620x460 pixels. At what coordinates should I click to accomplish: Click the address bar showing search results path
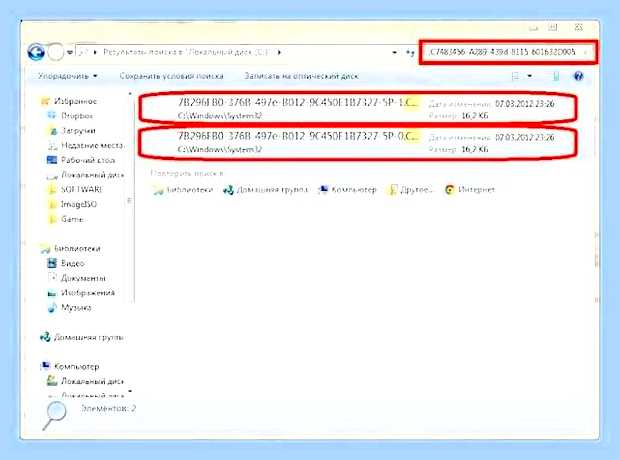(x=232, y=52)
